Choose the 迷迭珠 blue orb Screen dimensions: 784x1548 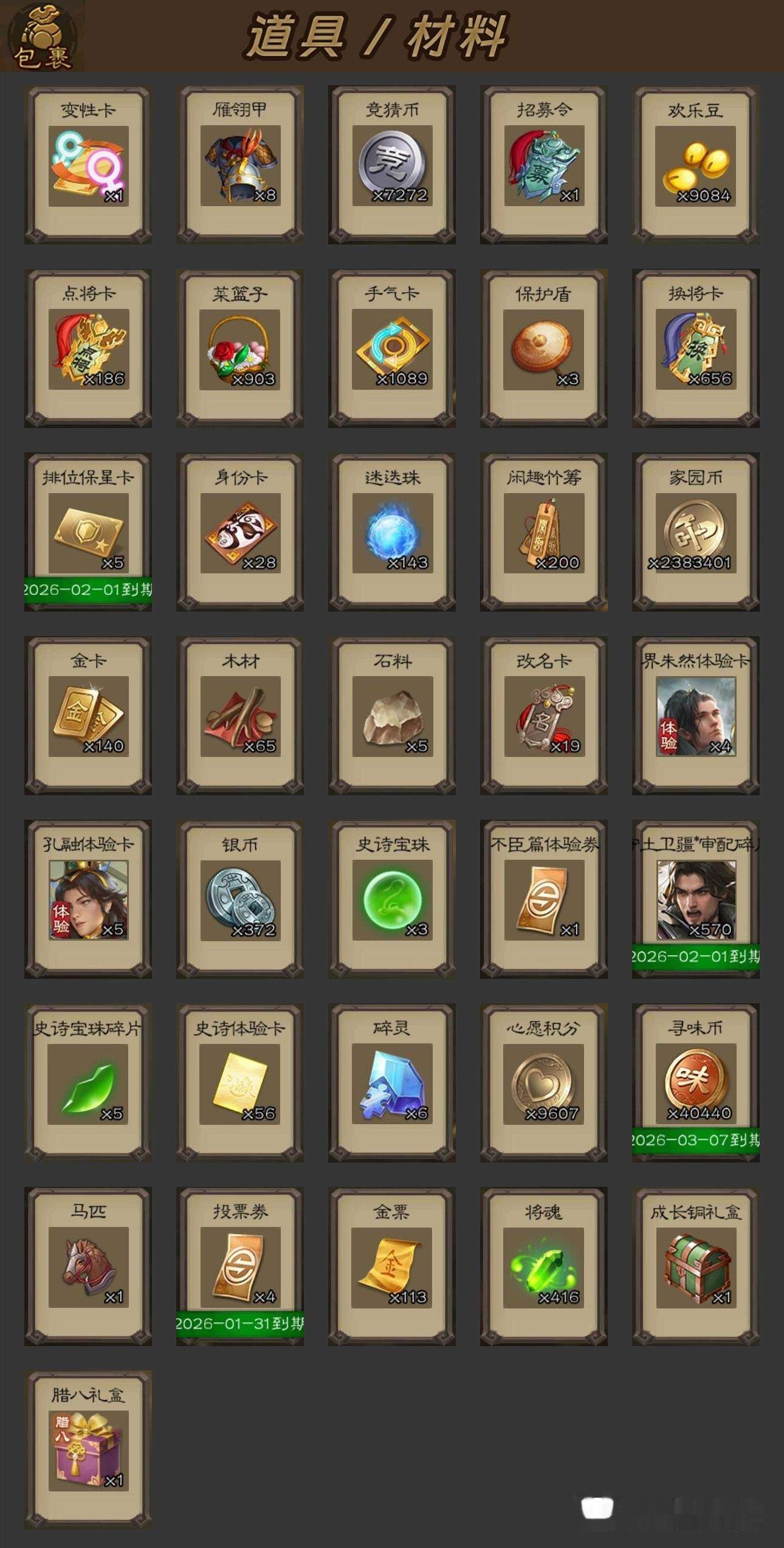pyautogui.click(x=392, y=532)
